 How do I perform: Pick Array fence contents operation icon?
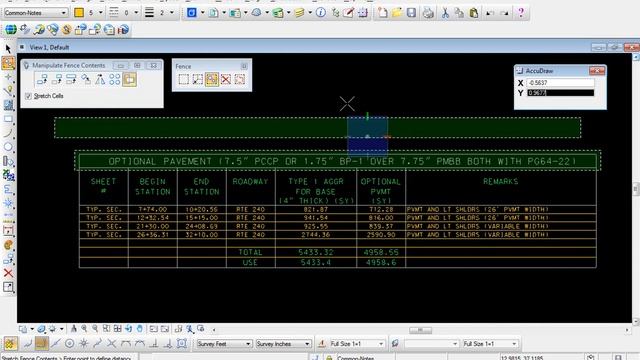tap(115, 80)
